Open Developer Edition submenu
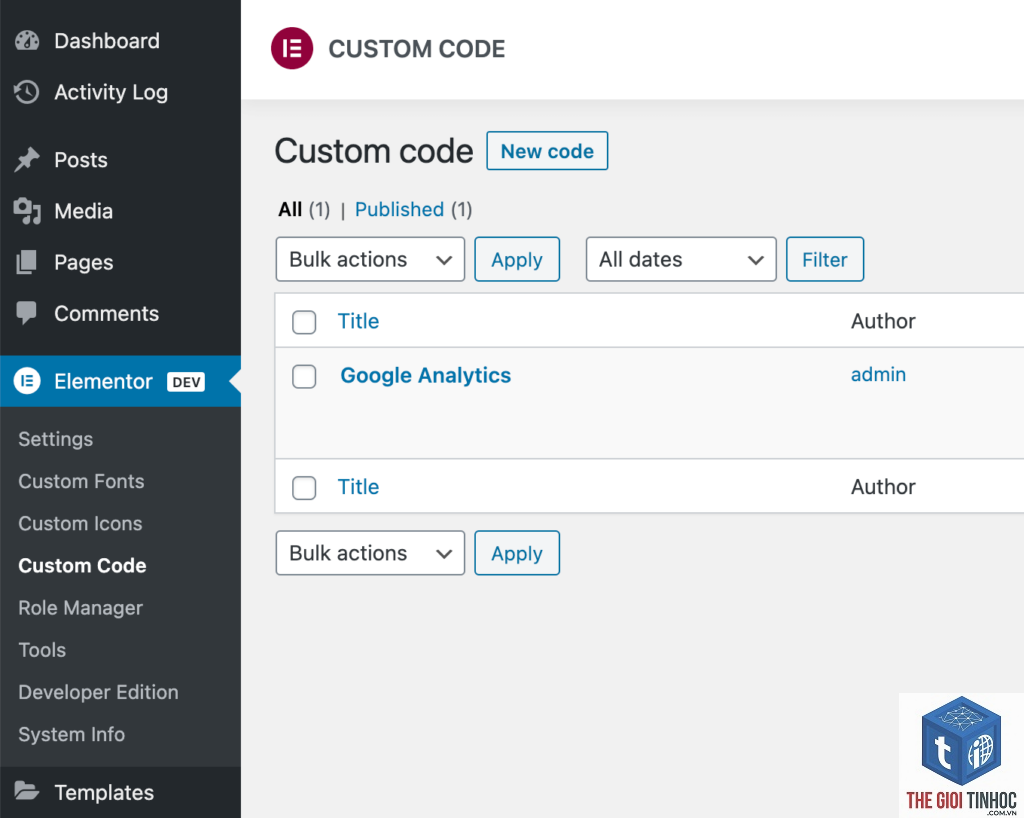This screenshot has height=818, width=1024. (98, 692)
